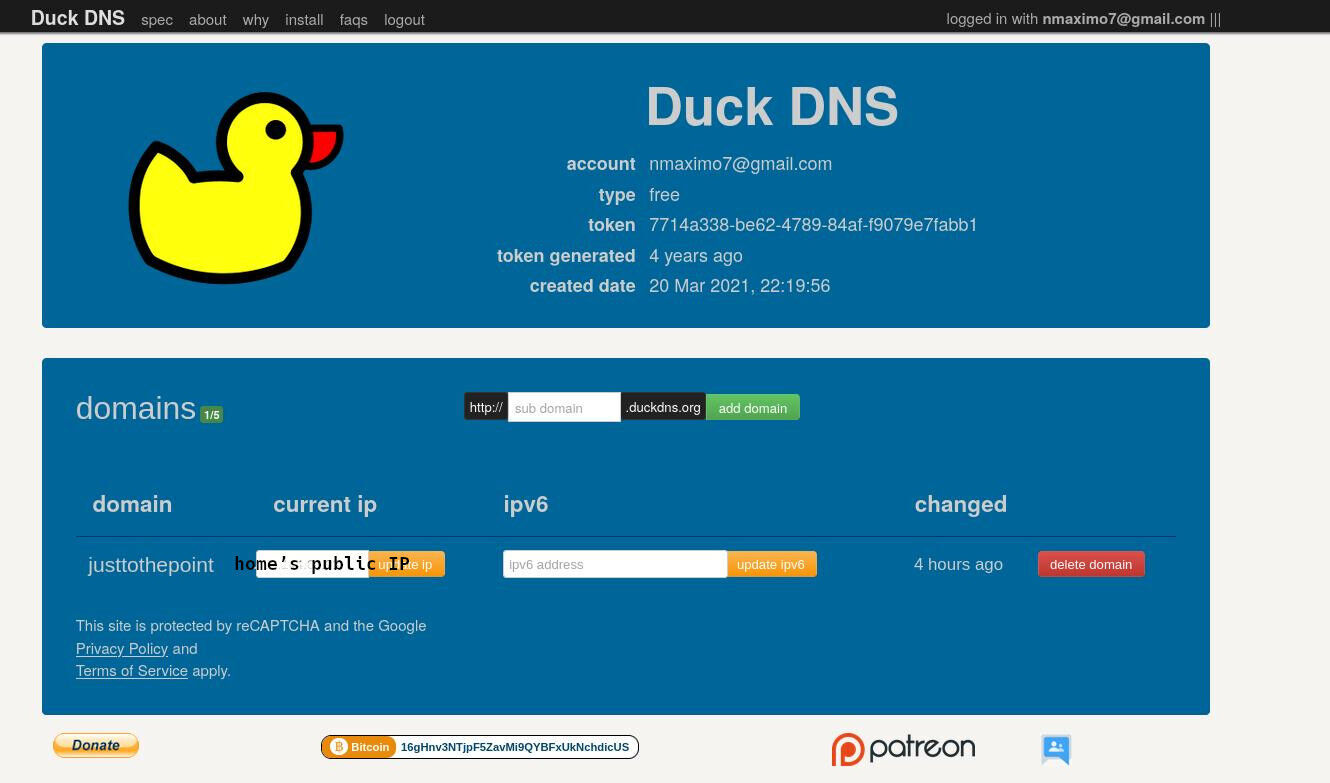Viewport: 1330px width, 783px height.
Task: Open the spec menu item
Action: click(x=157, y=20)
